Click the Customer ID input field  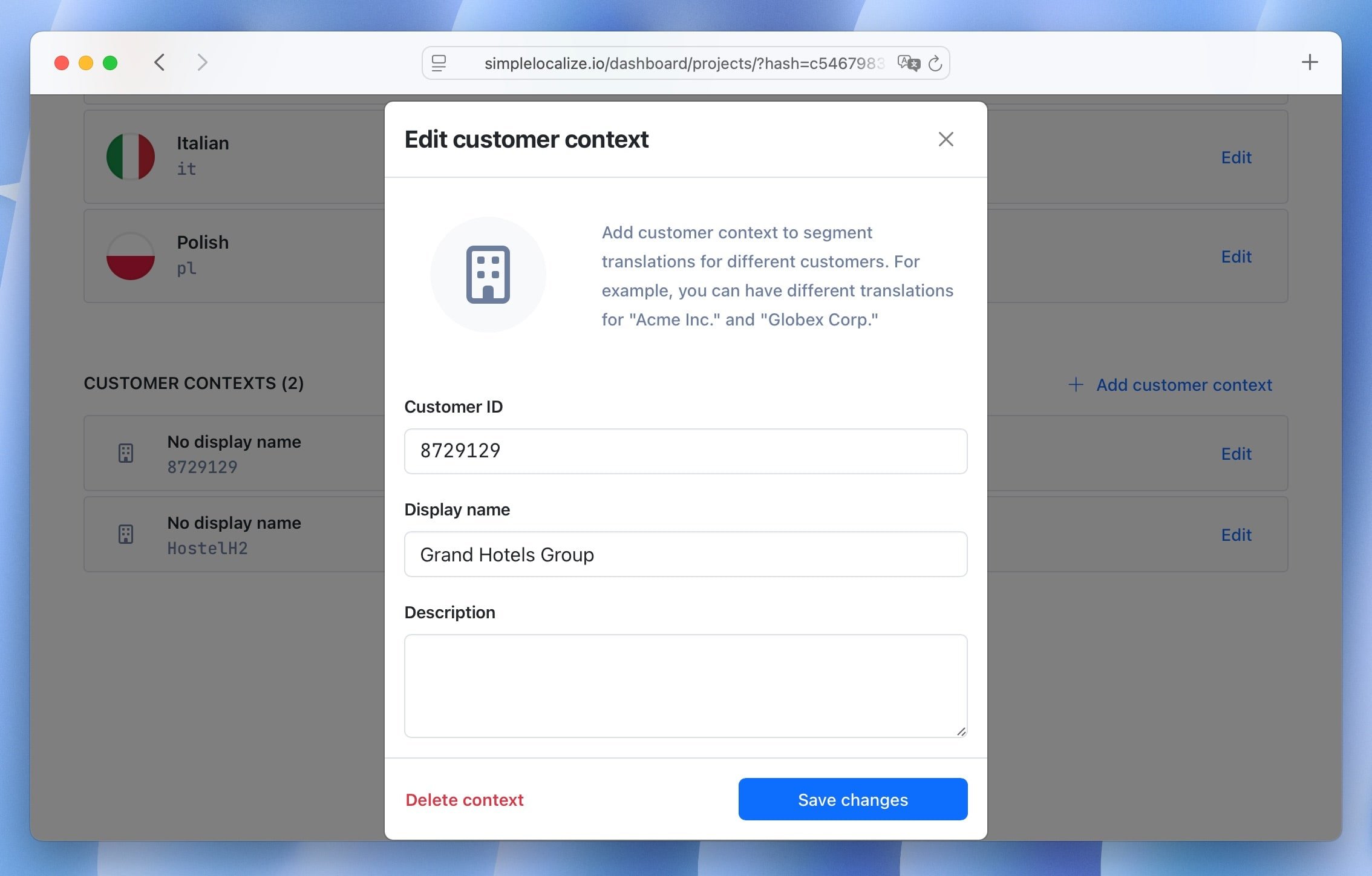685,451
